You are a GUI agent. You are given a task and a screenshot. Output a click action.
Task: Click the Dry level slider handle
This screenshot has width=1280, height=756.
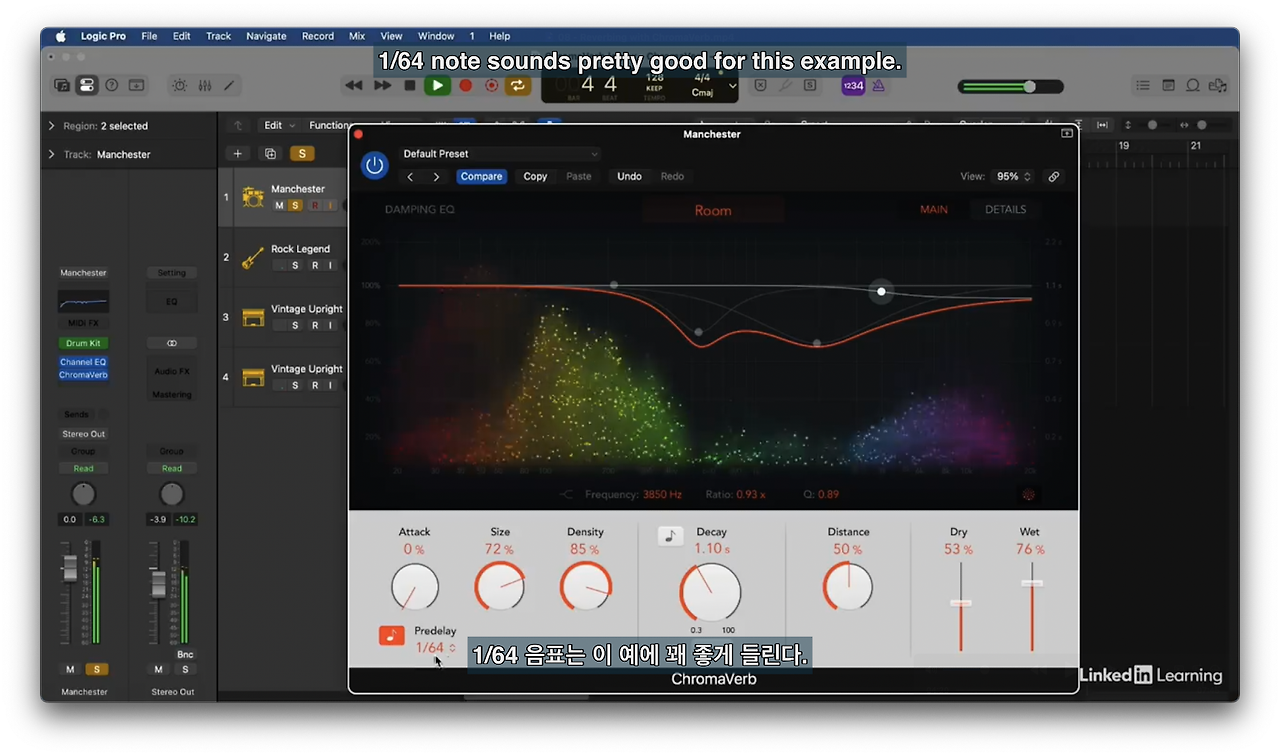tap(961, 603)
